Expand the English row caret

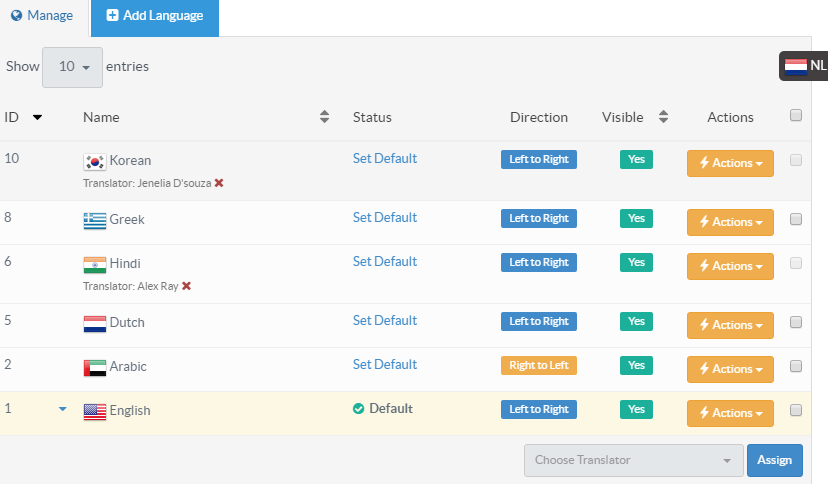coord(63,409)
